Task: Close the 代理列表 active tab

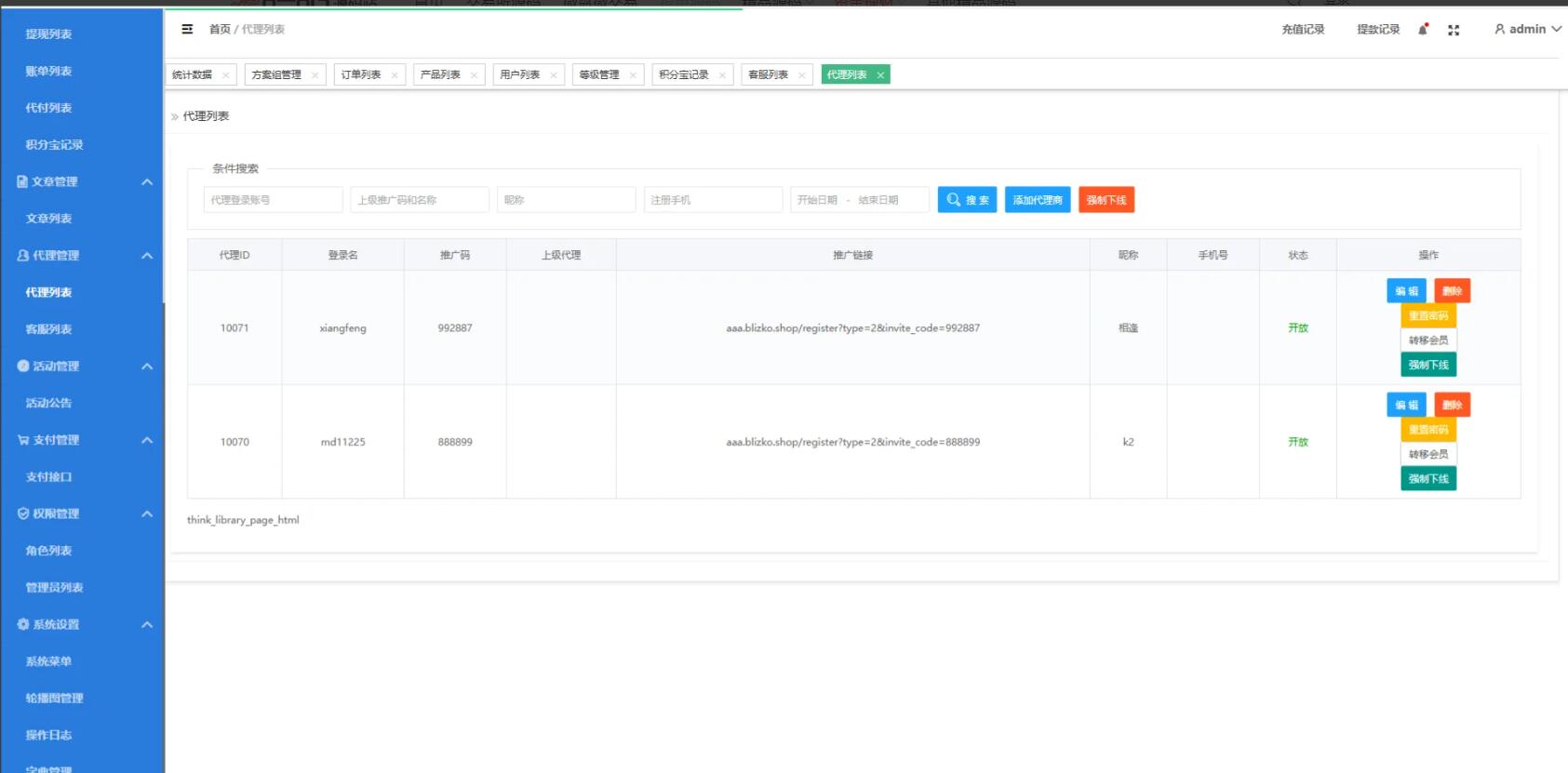Action: point(880,75)
